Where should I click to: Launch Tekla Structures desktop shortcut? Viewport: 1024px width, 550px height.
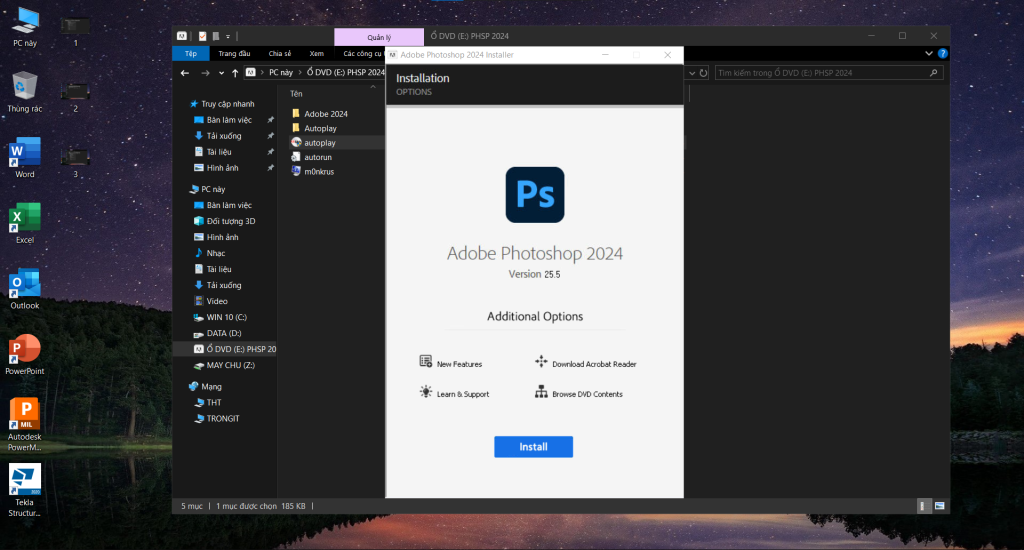pos(25,490)
